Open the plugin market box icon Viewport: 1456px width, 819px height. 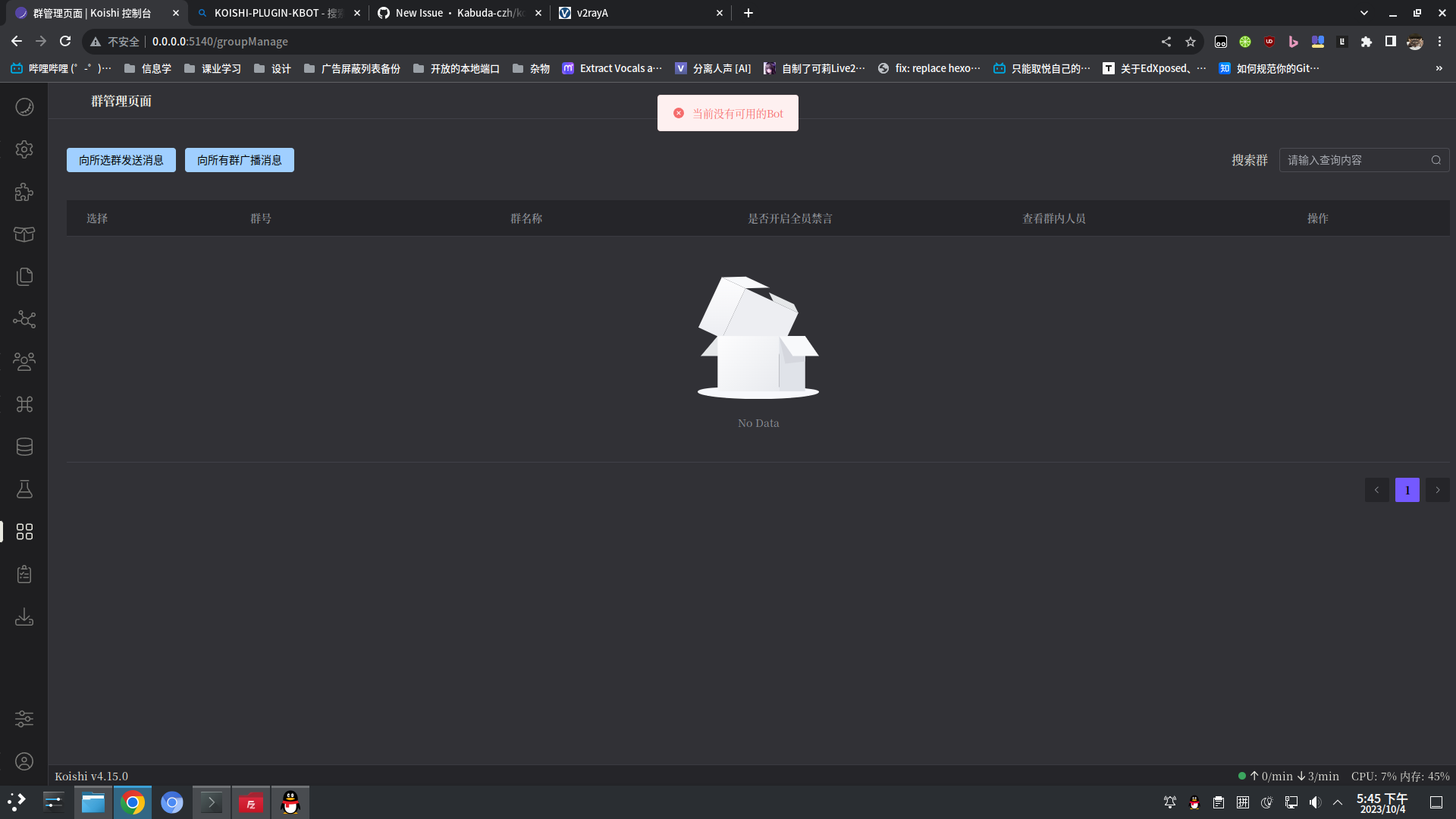[24, 234]
